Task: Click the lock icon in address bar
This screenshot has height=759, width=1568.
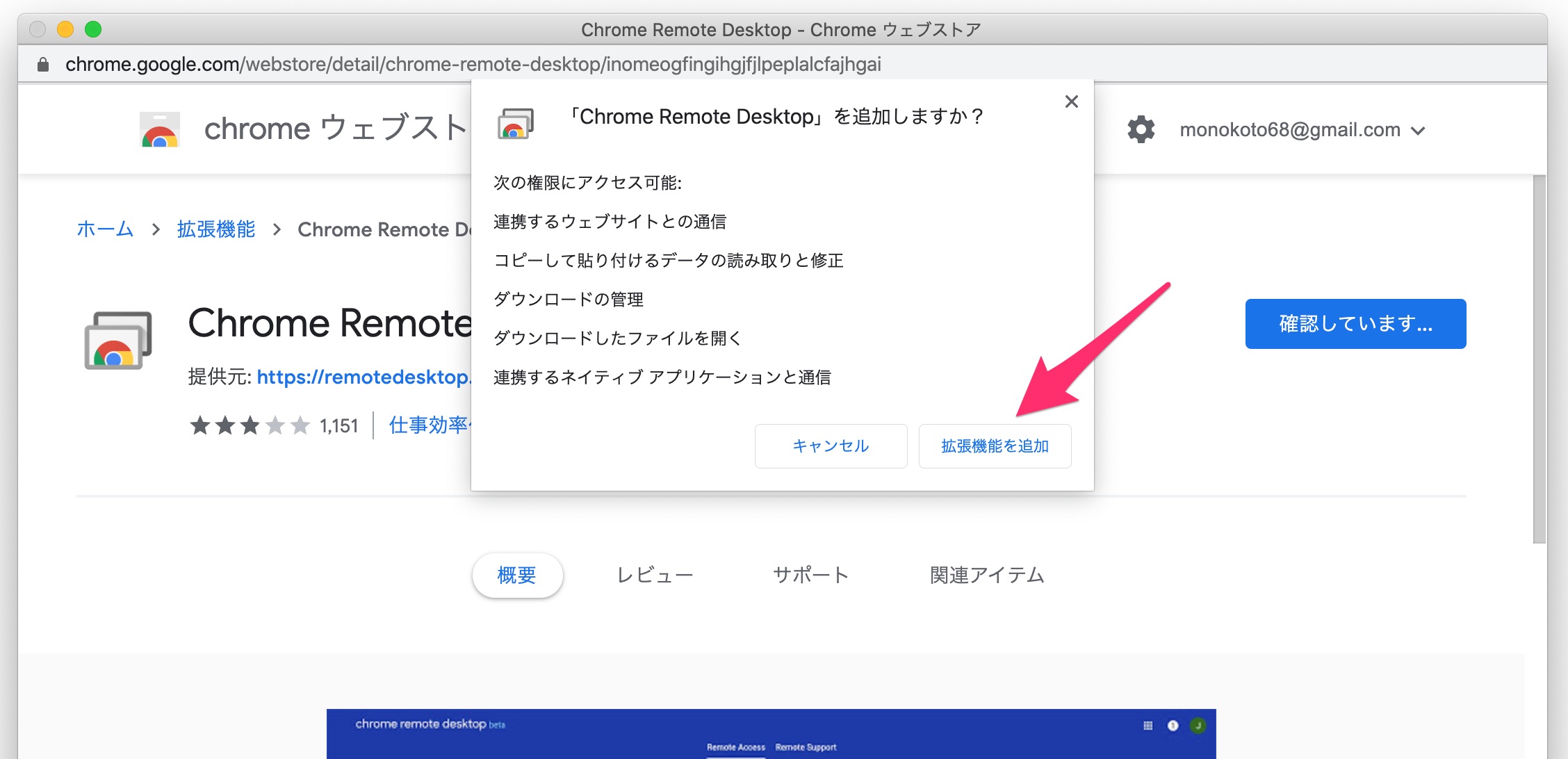Action: pos(43,65)
